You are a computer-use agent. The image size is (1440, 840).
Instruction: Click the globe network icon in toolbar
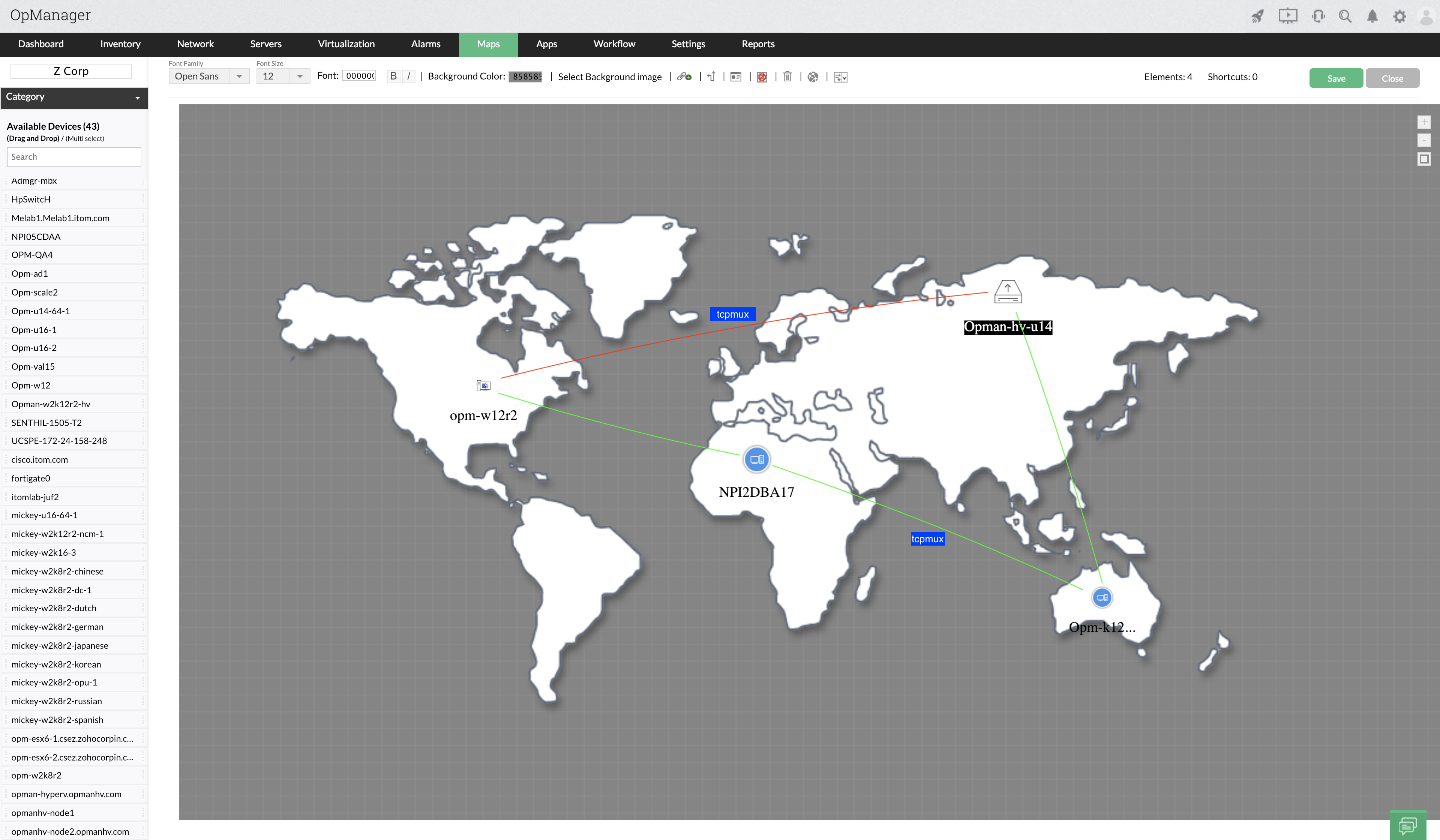(813, 76)
